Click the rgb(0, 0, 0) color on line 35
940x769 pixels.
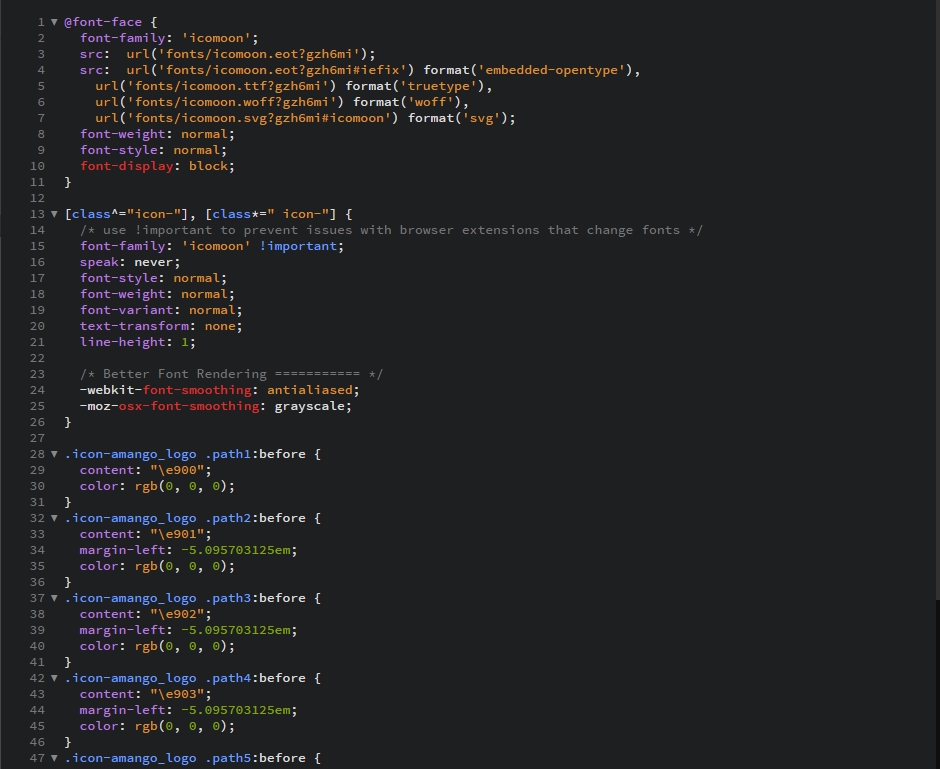point(181,566)
